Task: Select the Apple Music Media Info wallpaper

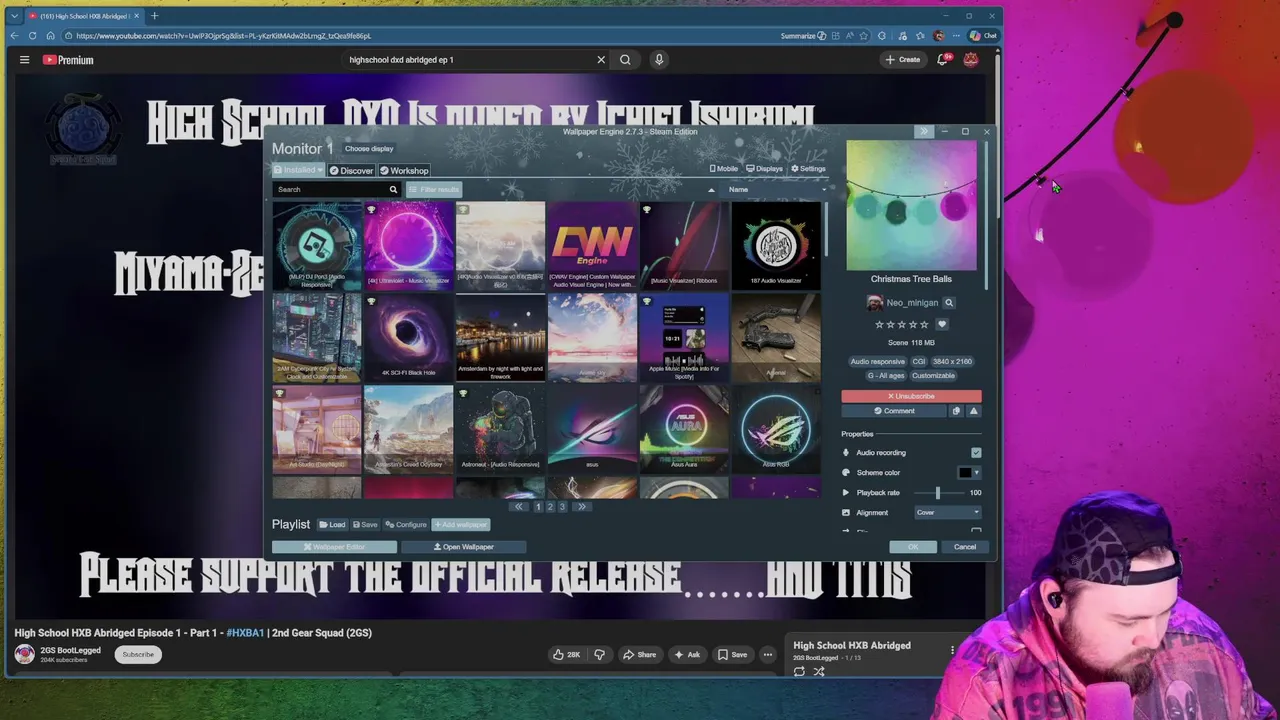Action: pyautogui.click(x=684, y=337)
